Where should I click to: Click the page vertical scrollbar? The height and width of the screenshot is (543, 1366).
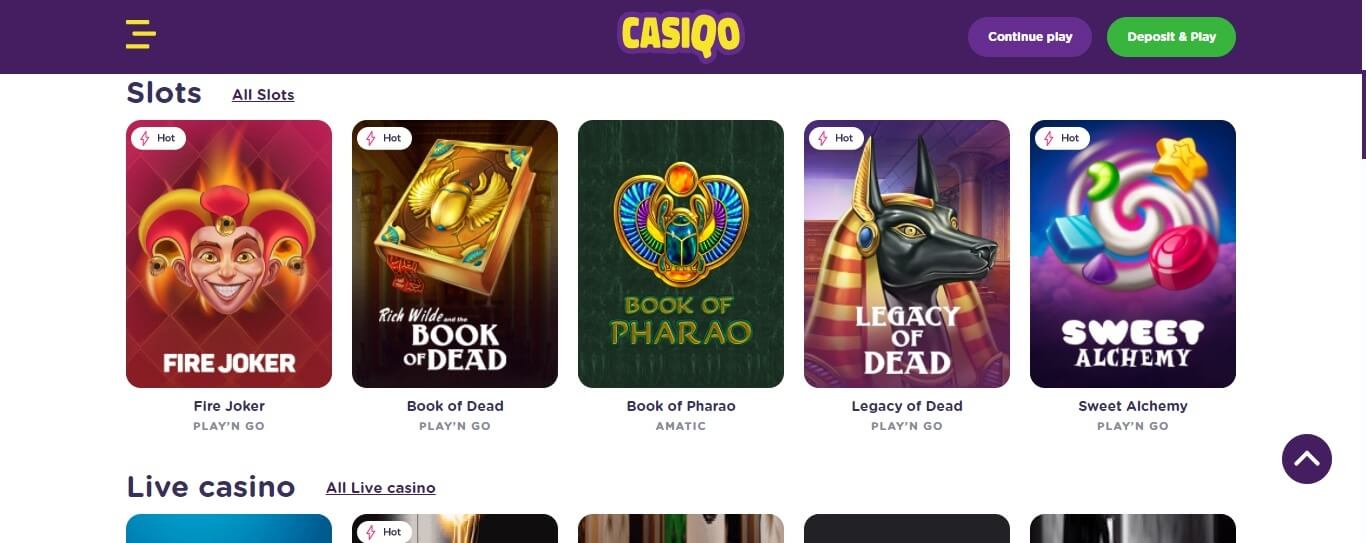pos(1362,115)
